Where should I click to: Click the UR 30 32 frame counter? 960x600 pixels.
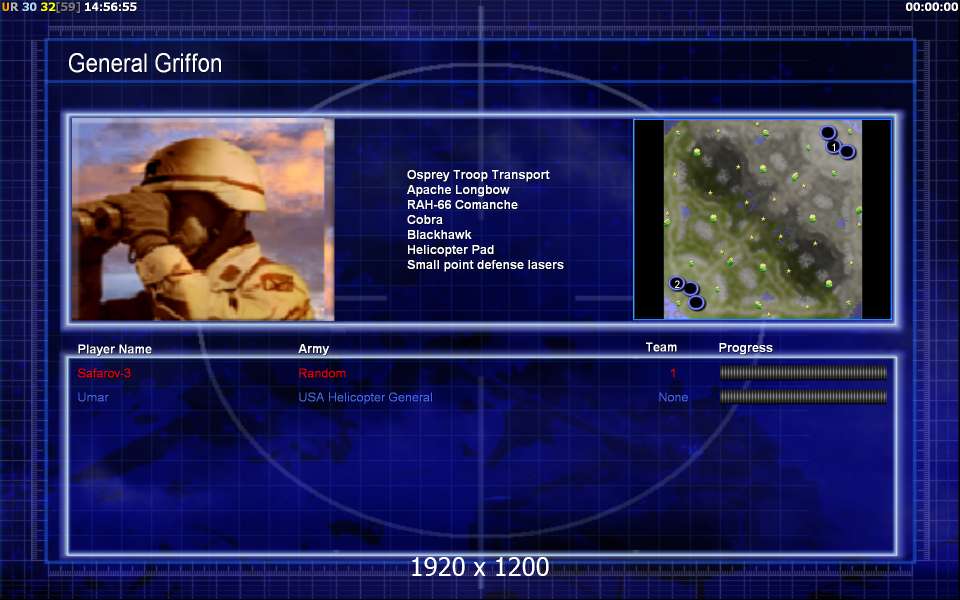coord(41,7)
